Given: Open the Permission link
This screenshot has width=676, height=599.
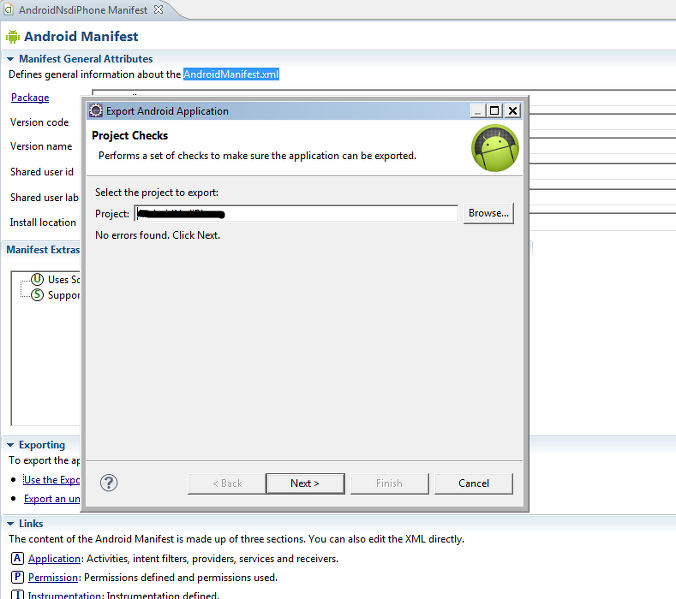Looking at the screenshot, I should tap(53, 577).
